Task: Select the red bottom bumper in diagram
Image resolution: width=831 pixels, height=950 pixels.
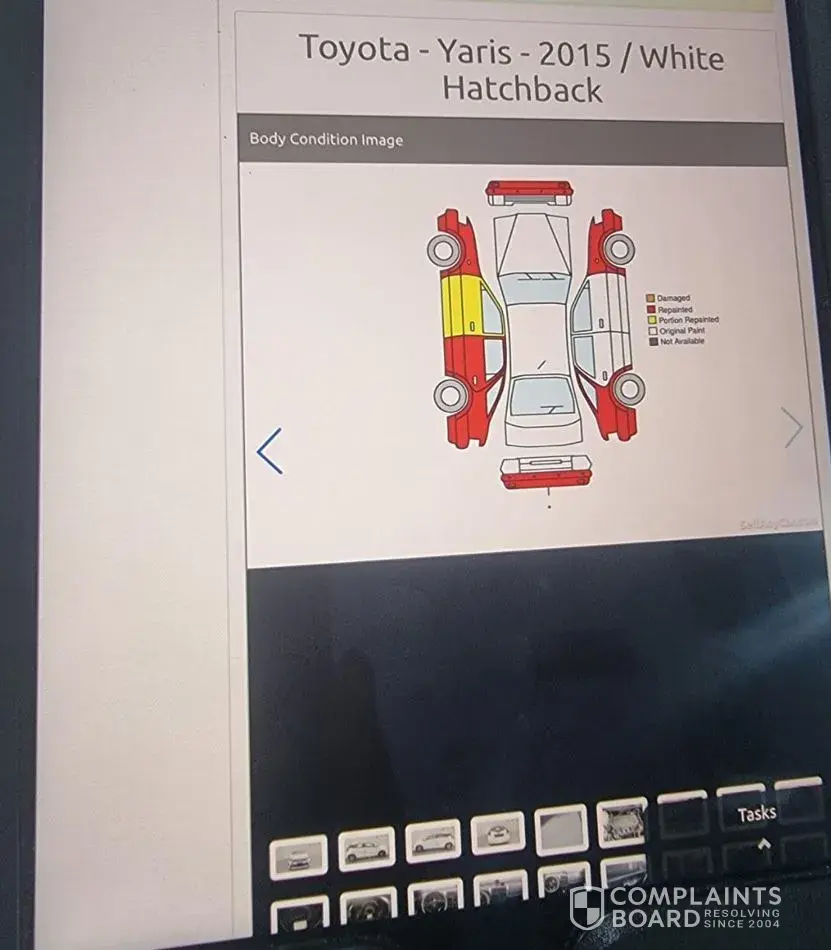Action: 546,481
